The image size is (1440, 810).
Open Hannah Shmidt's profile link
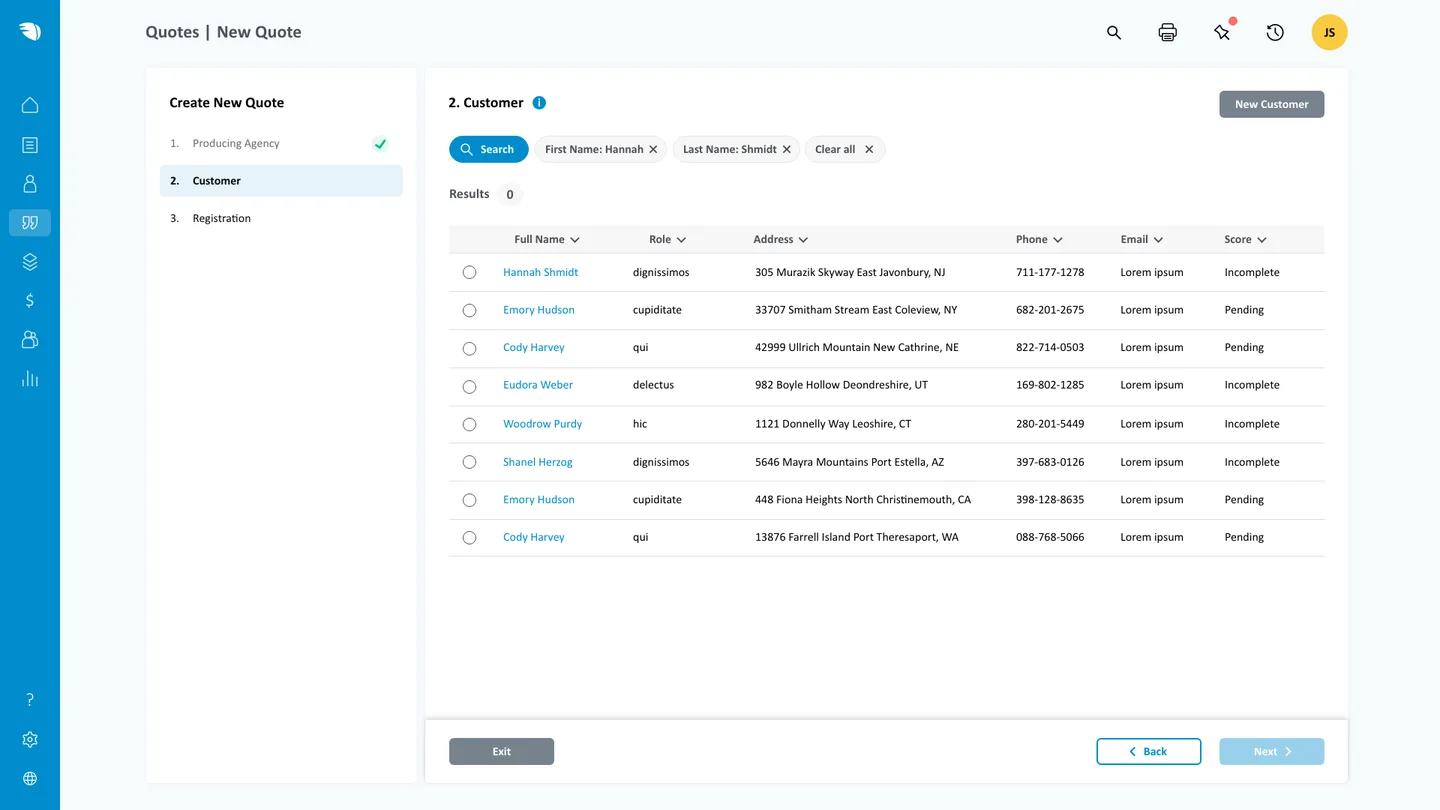(540, 271)
